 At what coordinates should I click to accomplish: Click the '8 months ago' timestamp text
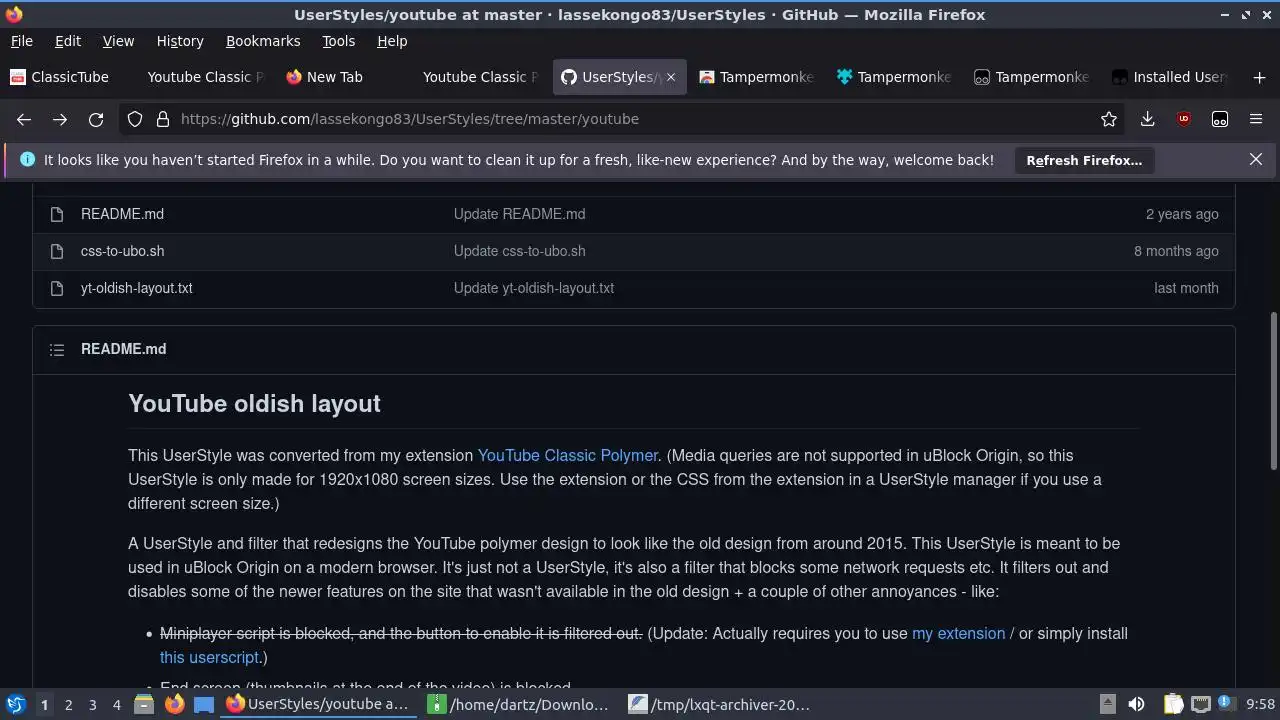[1176, 251]
